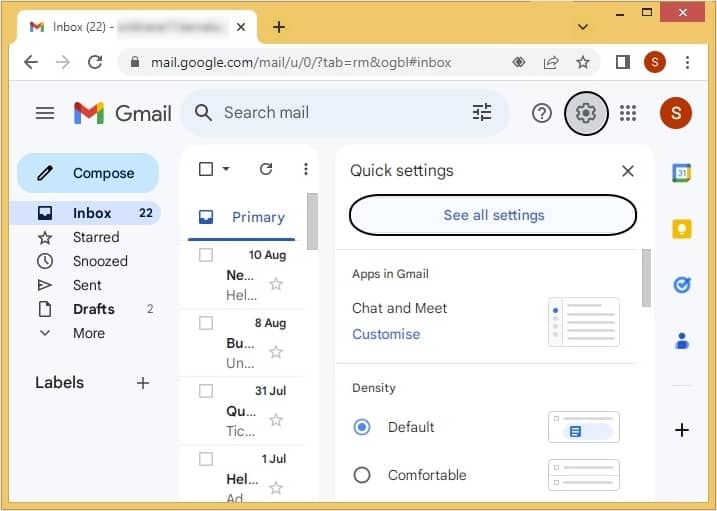Click the Chat and Meet layout thumbnail

[584, 322]
